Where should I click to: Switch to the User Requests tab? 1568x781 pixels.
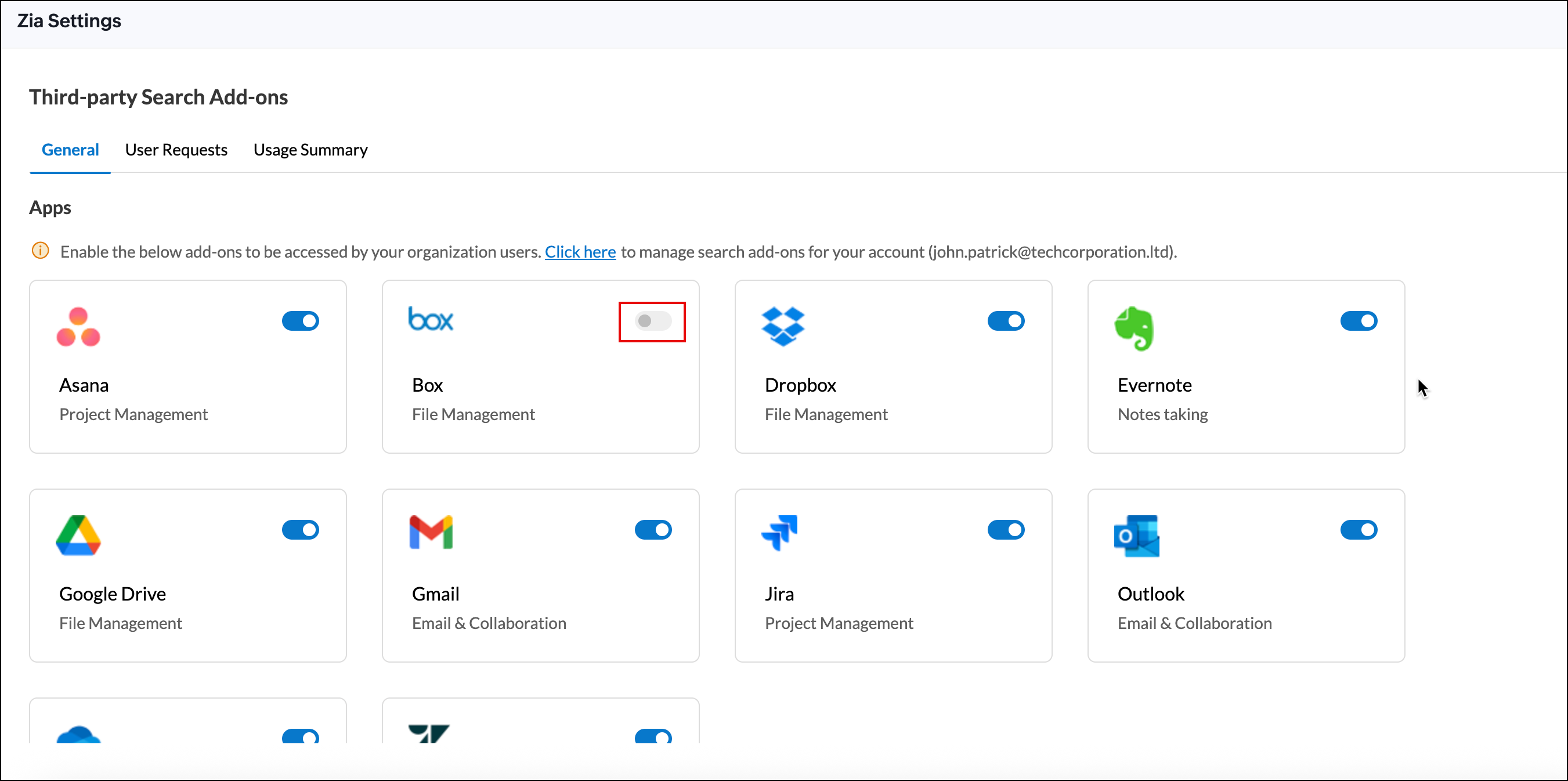click(x=176, y=150)
